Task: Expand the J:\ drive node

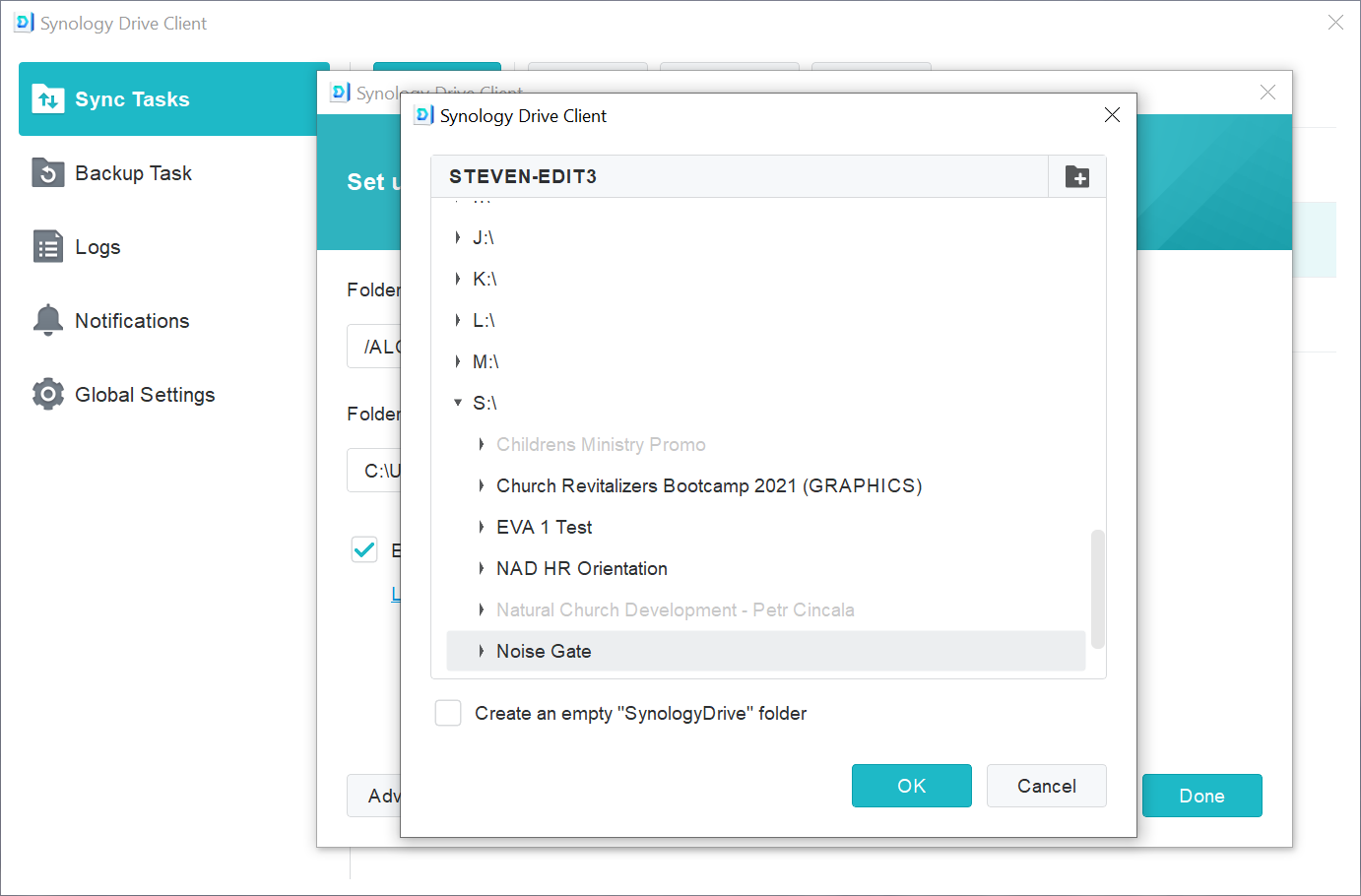Action: 458,237
